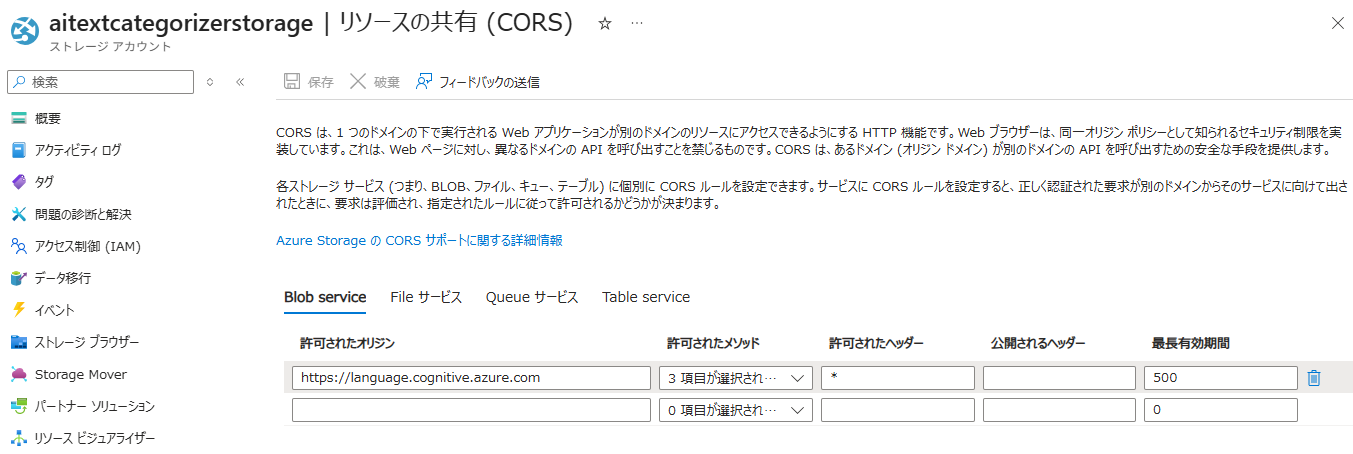
Task: Click max age field with 0
Action: pyautogui.click(x=1221, y=410)
